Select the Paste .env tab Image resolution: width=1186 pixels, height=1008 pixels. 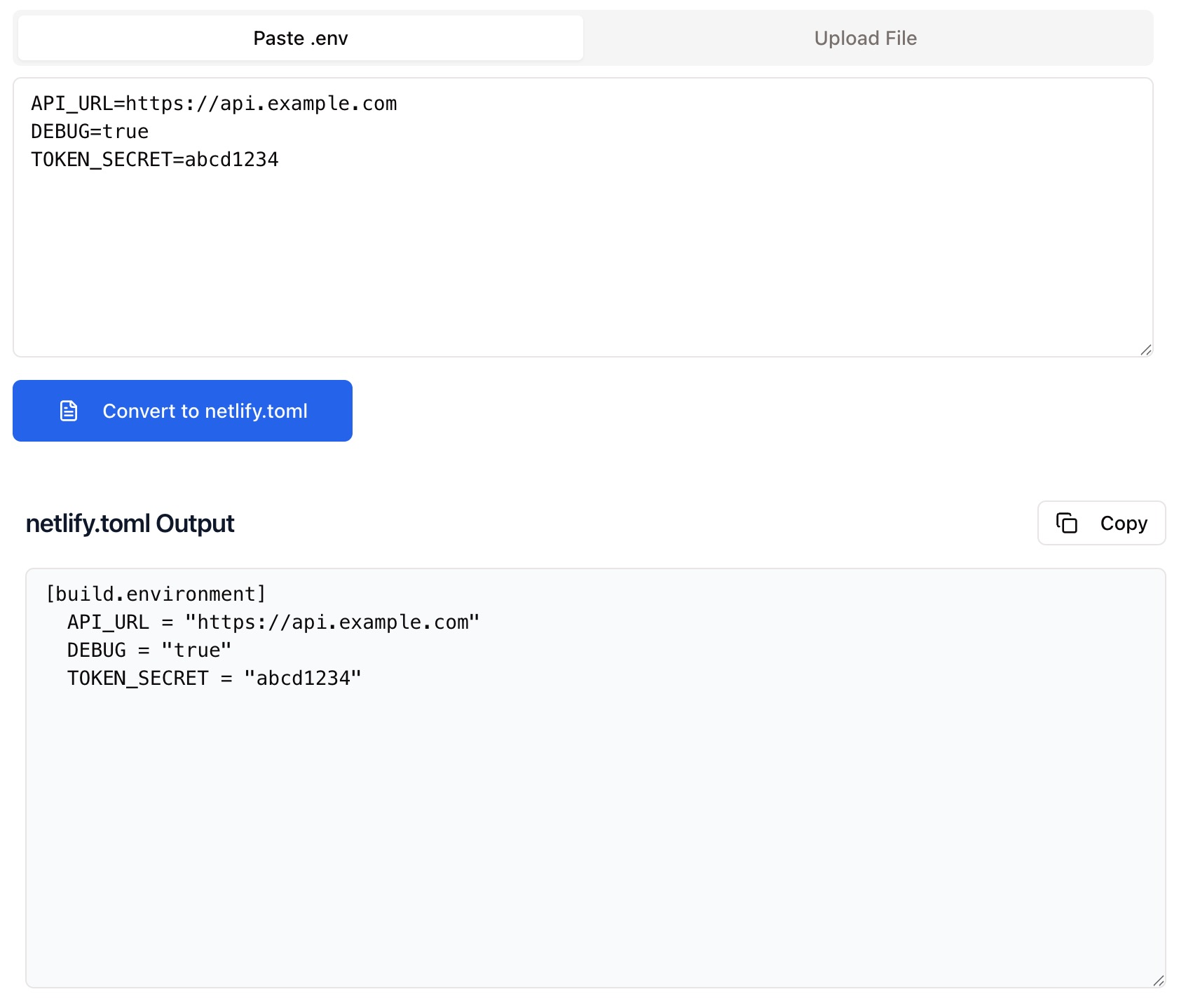point(301,38)
